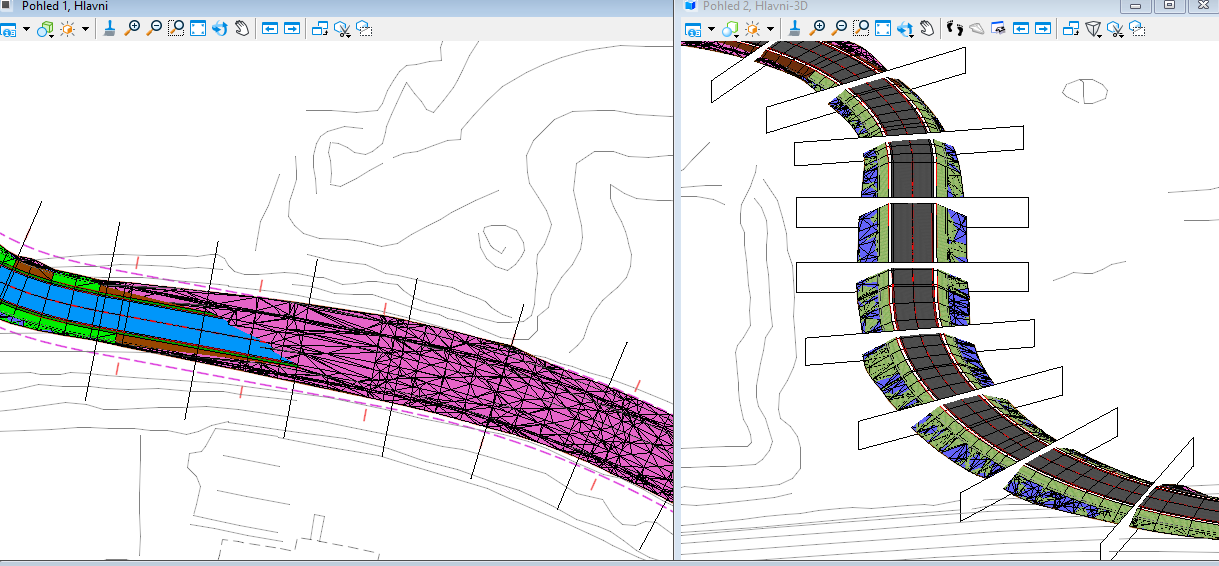Click View Next arrow in Pohled 2
The width and height of the screenshot is (1219, 566).
click(x=1042, y=29)
